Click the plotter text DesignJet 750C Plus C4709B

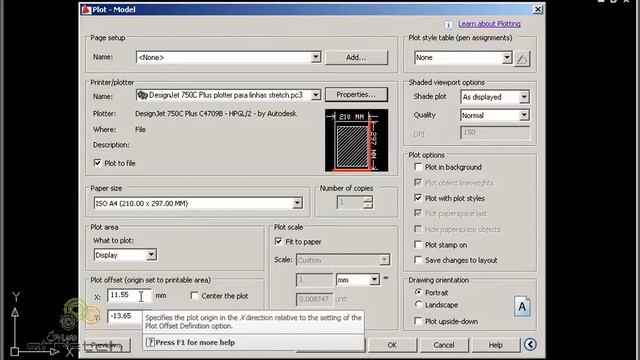[216, 113]
